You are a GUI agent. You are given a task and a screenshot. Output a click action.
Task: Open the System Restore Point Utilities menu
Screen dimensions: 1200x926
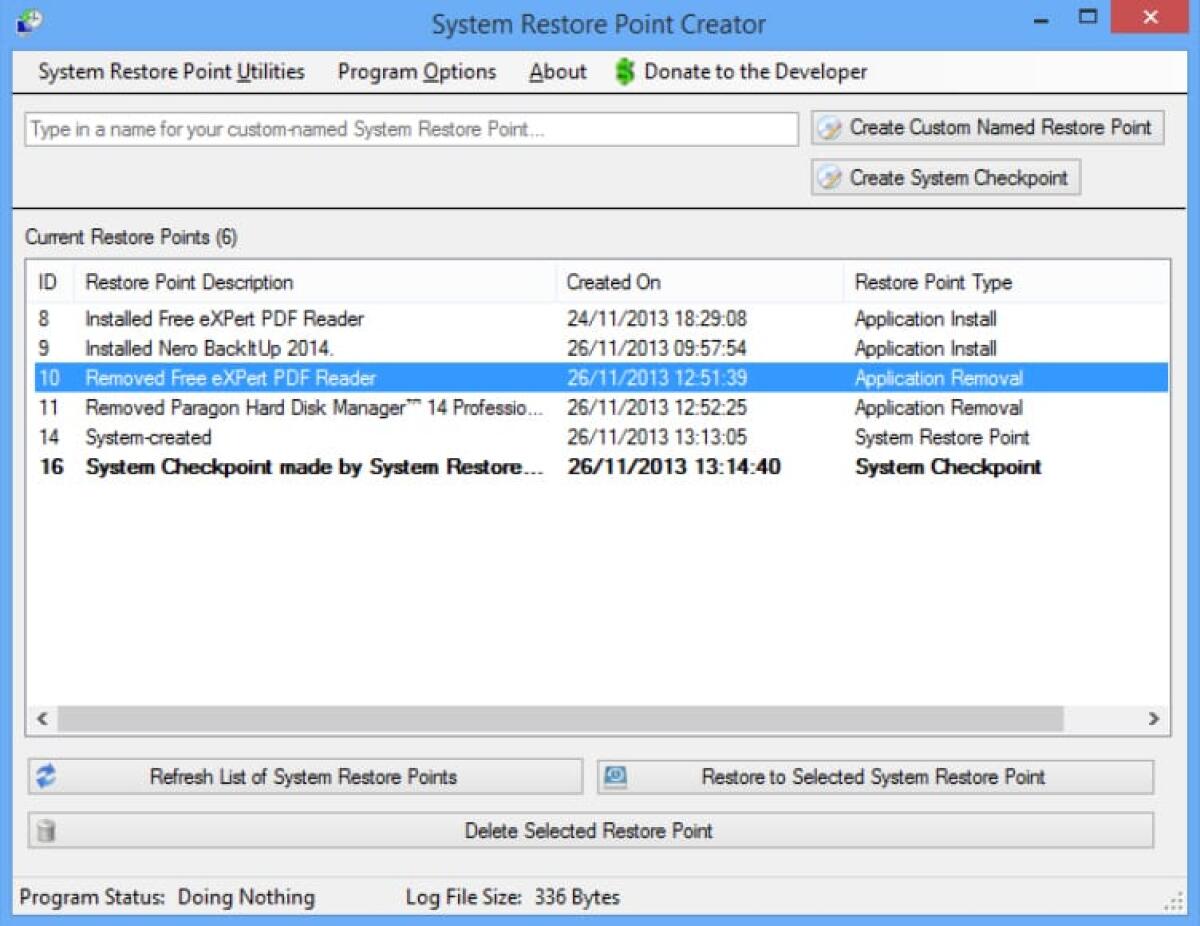(171, 71)
